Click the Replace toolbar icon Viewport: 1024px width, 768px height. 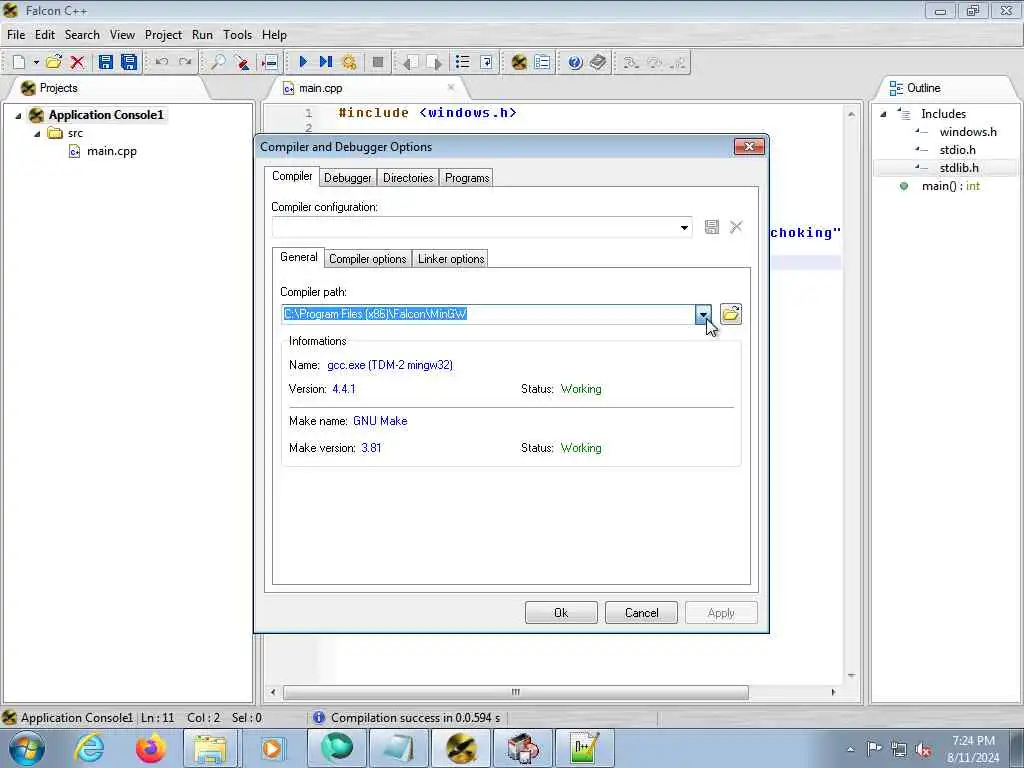(242, 62)
